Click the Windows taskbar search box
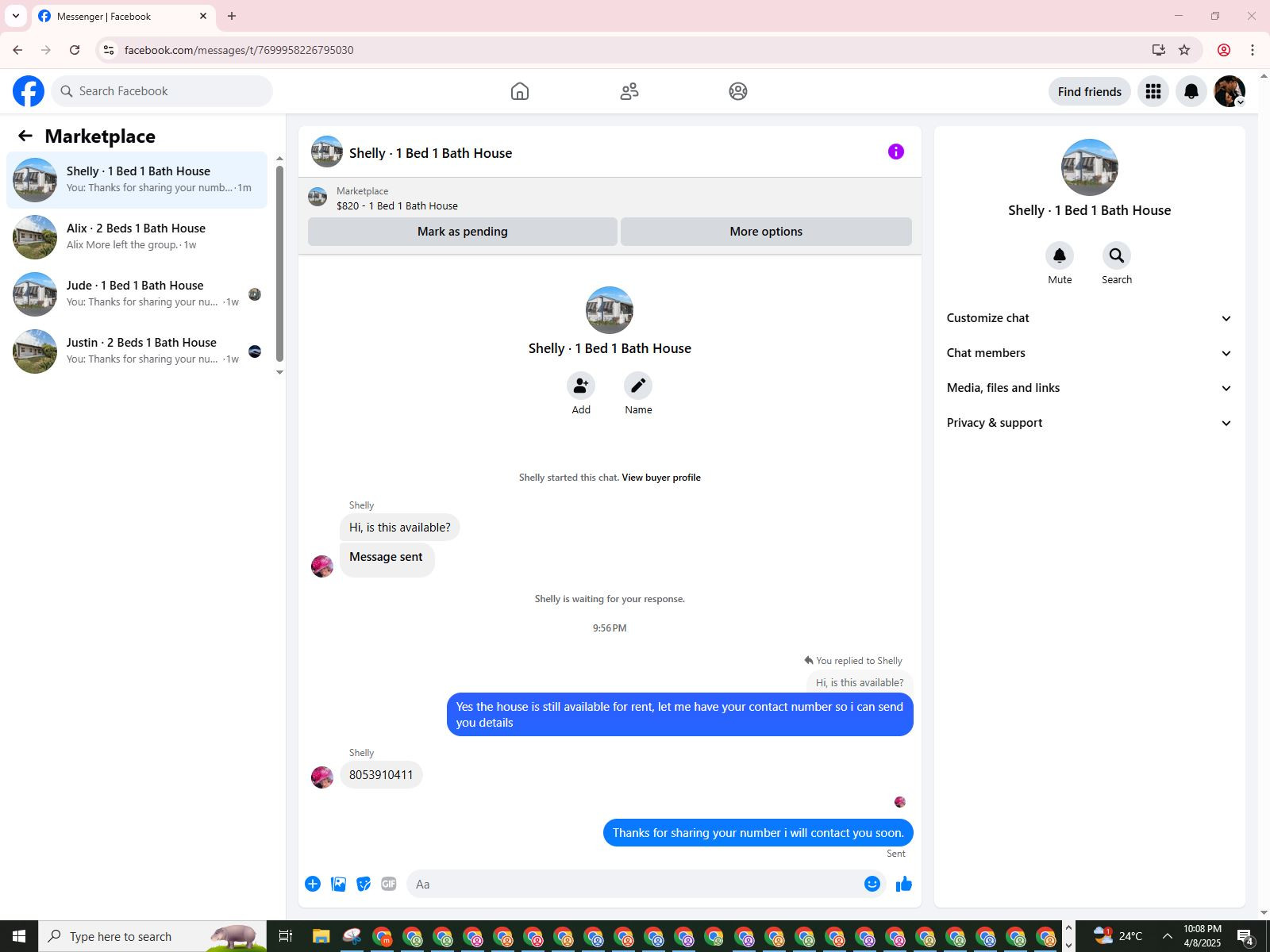1270x952 pixels. (152, 936)
